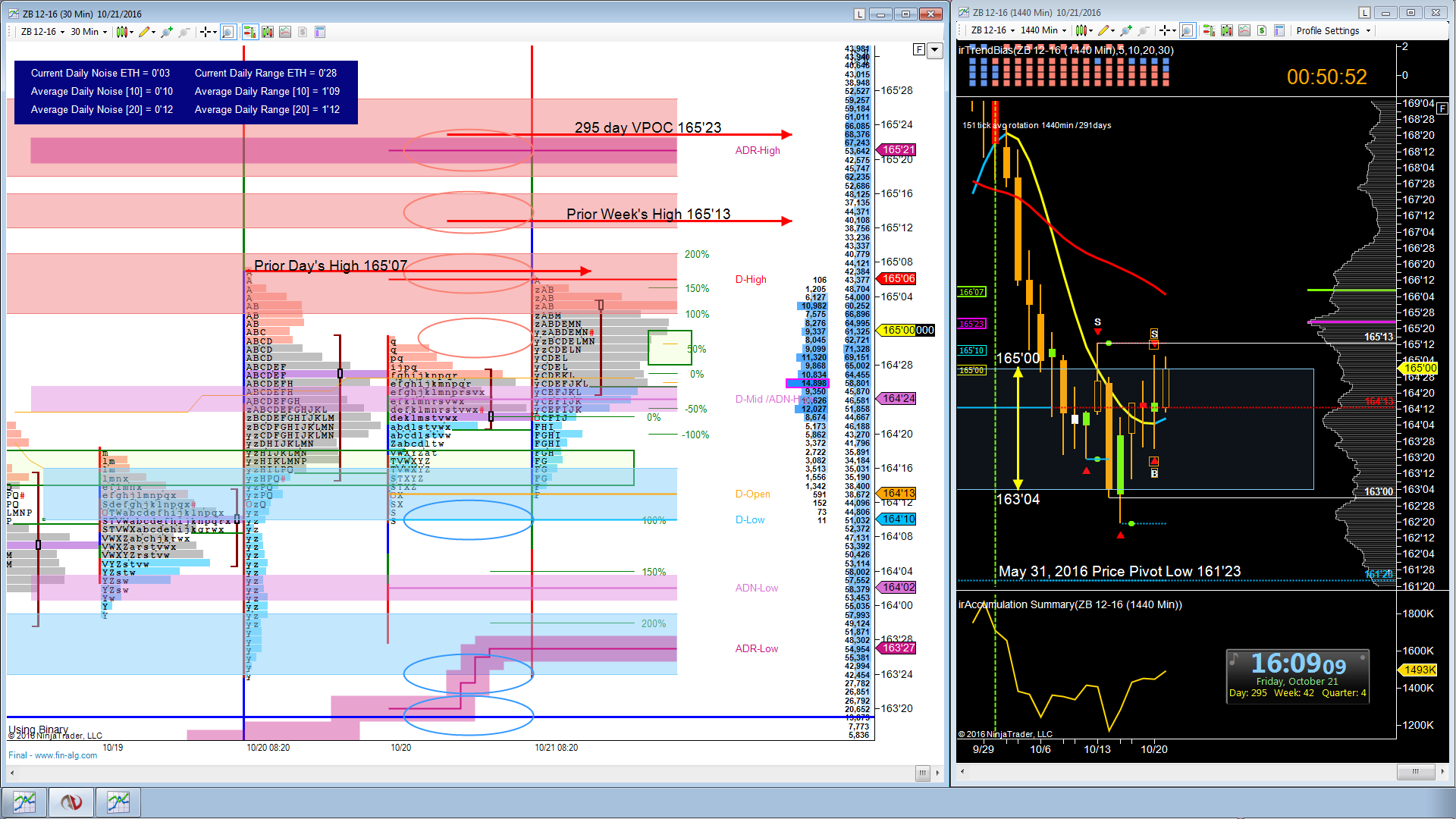Click the ADN-Low label
This screenshot has width=1456, height=819.
757,588
